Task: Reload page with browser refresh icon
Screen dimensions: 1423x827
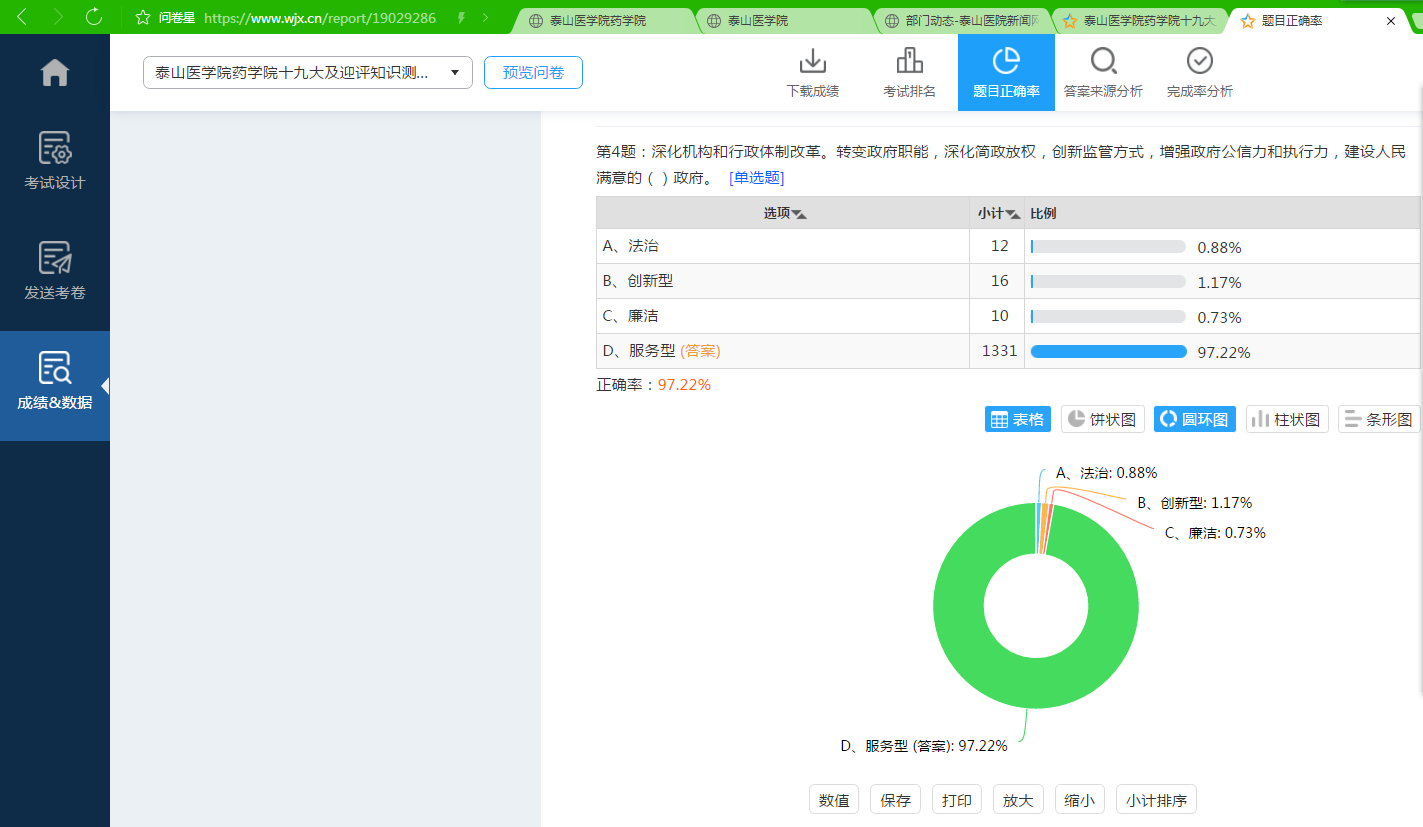Action: point(94,17)
